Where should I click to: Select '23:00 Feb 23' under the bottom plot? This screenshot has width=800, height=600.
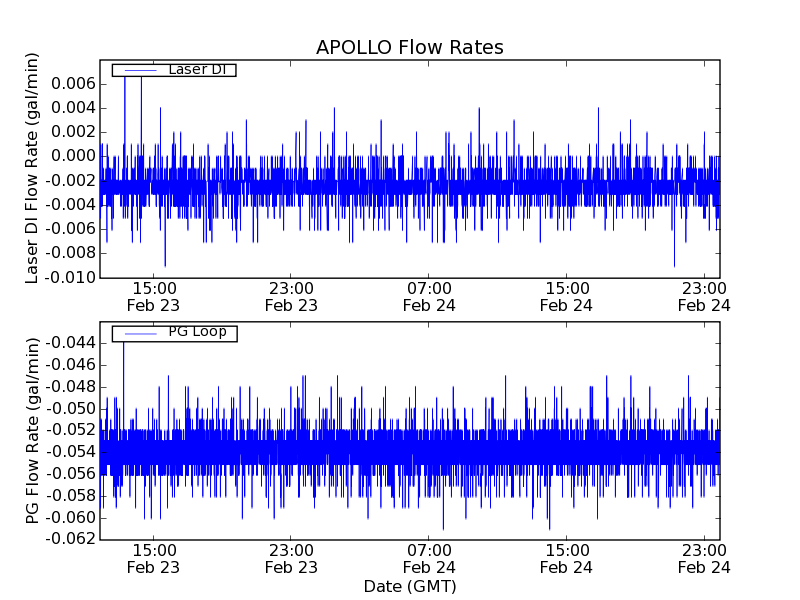291,559
